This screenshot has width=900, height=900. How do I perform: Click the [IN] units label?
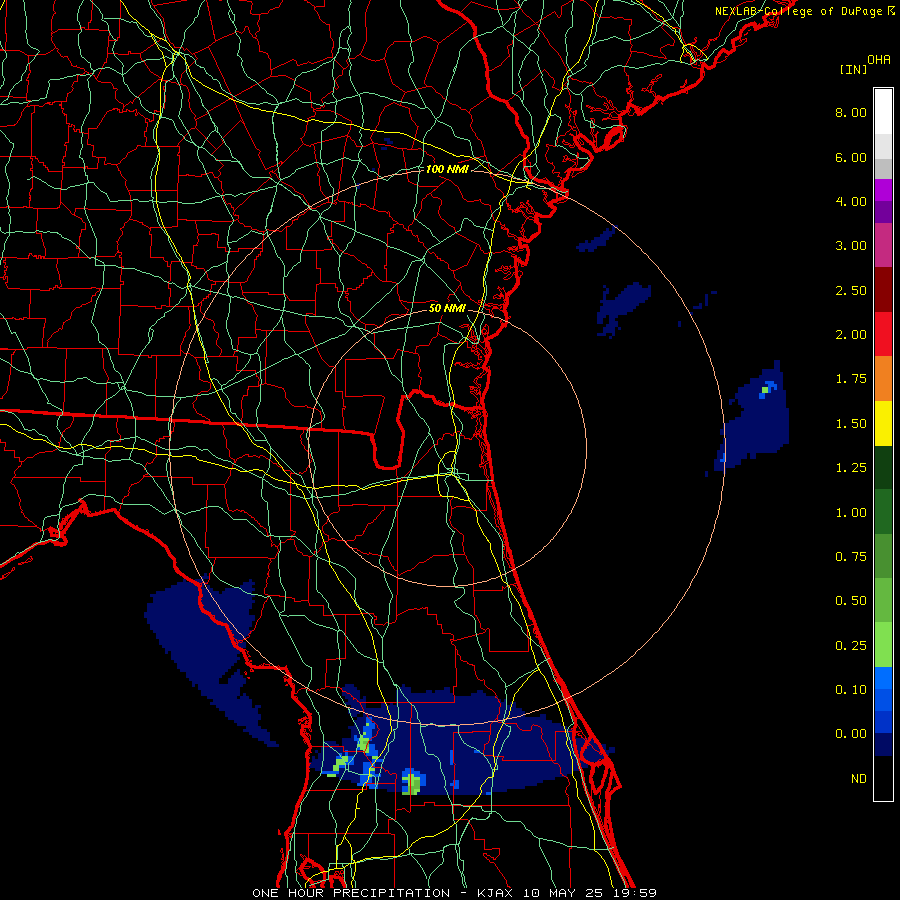[853, 69]
